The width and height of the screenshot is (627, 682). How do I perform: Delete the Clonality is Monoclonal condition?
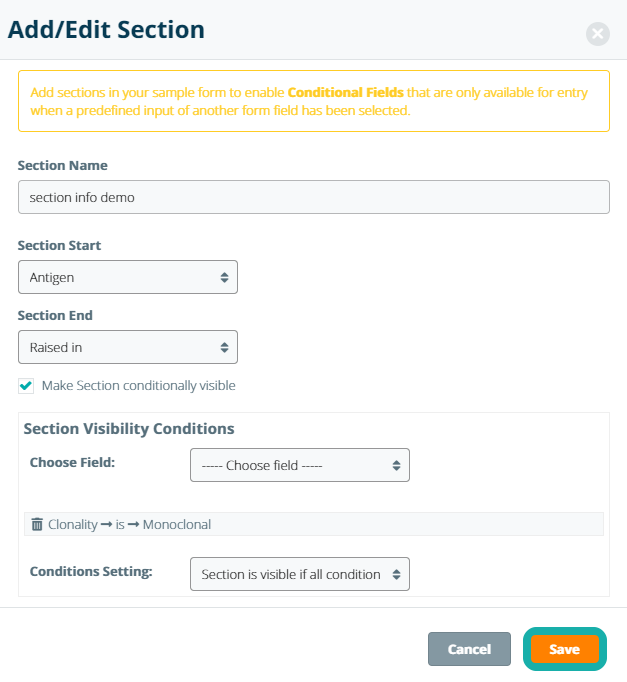point(37,524)
